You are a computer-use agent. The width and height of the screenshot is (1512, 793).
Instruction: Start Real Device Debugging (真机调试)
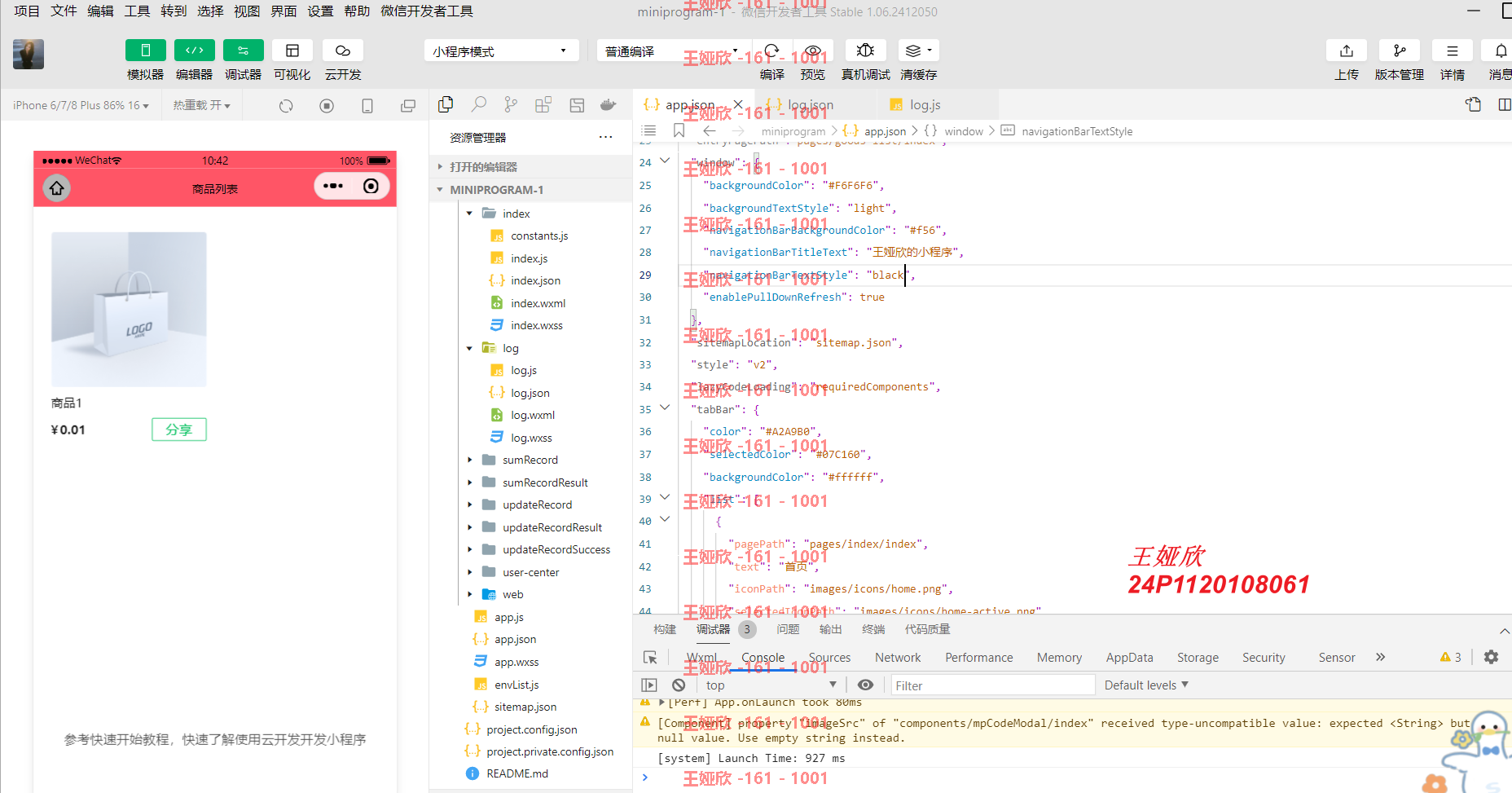click(x=865, y=51)
